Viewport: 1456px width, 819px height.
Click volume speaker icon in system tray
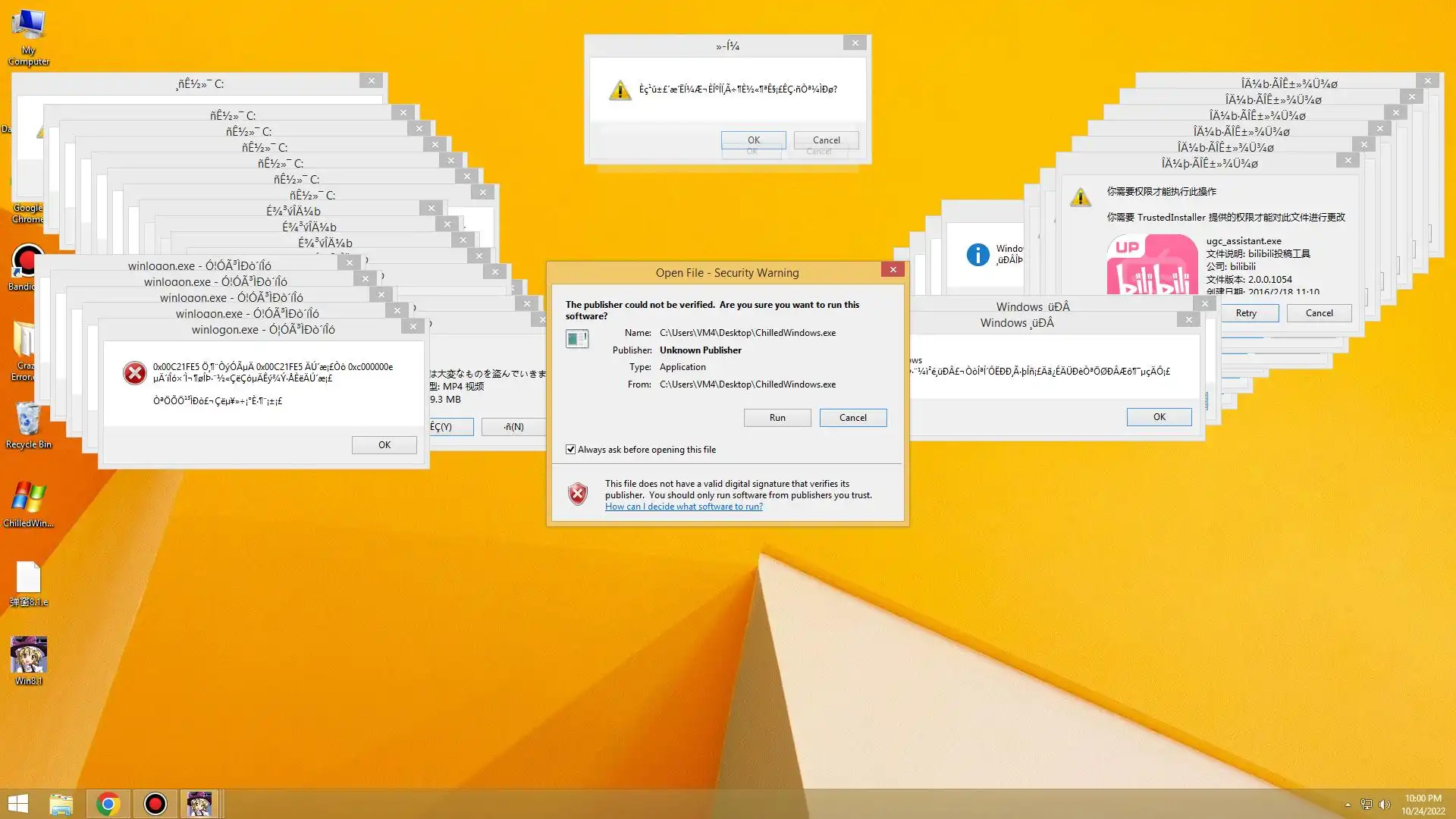(x=1385, y=805)
